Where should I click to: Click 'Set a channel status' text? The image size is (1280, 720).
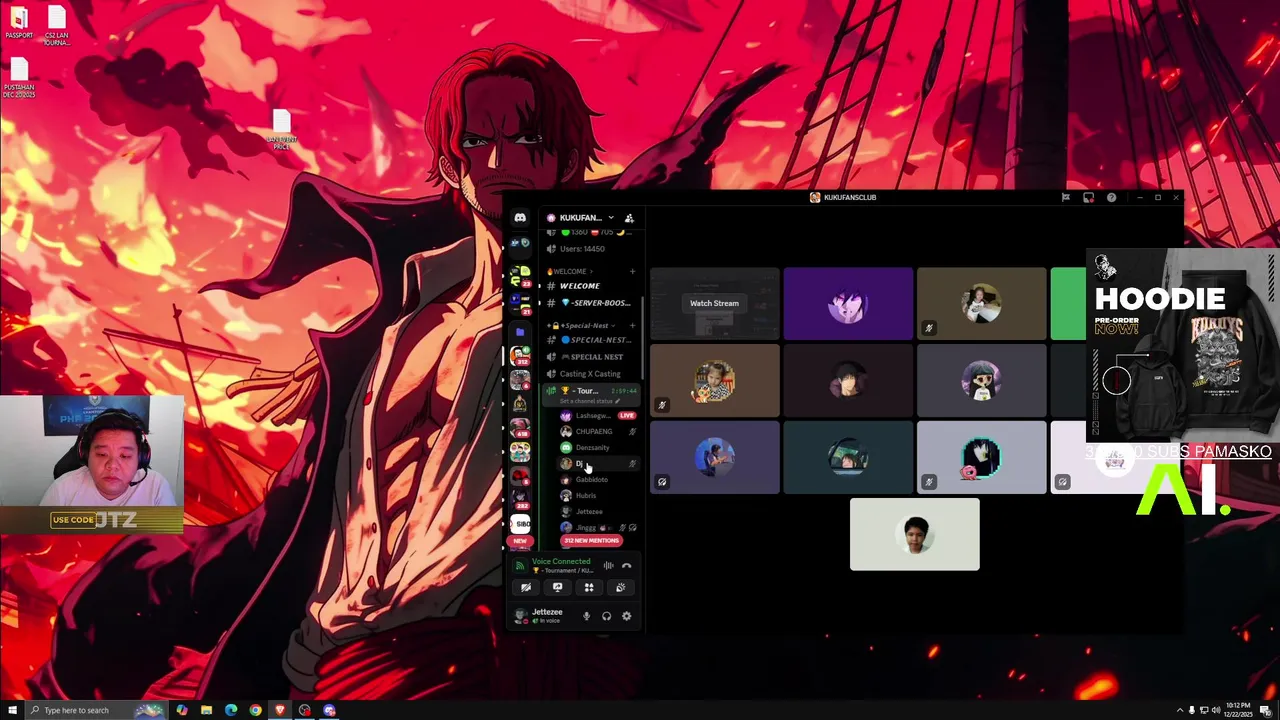click(x=588, y=401)
